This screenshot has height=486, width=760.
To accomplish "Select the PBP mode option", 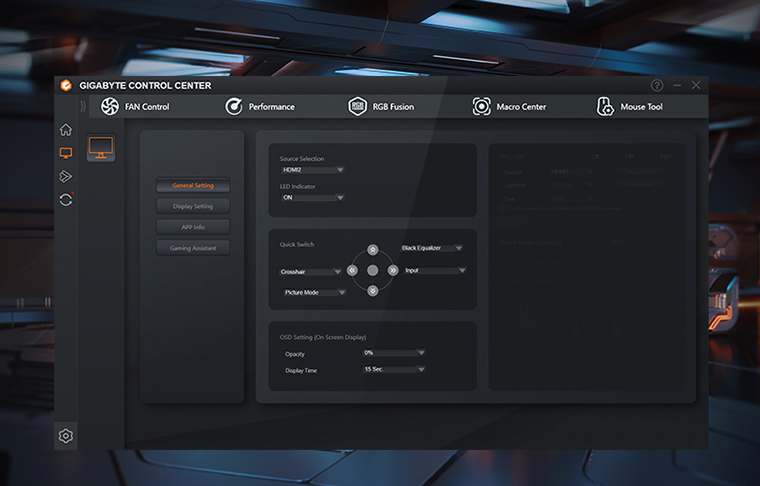I will click(666, 157).
